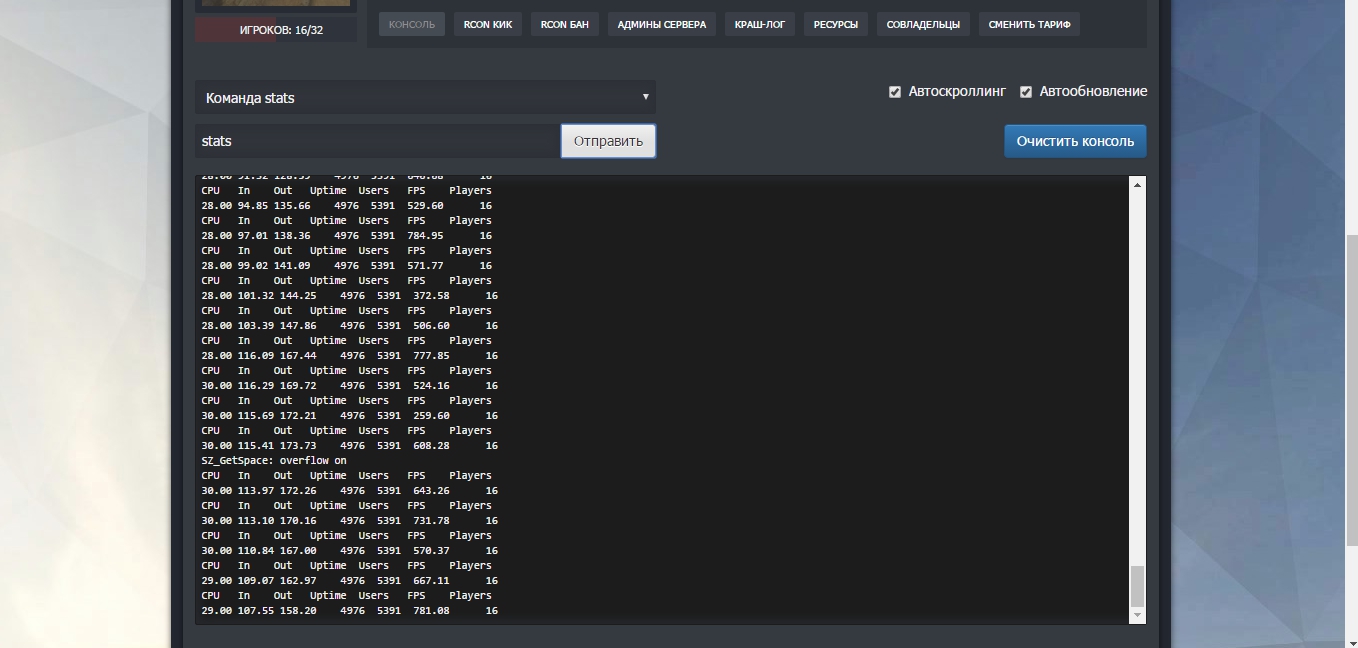Click the Сменить тариф button

[x=1030, y=24]
